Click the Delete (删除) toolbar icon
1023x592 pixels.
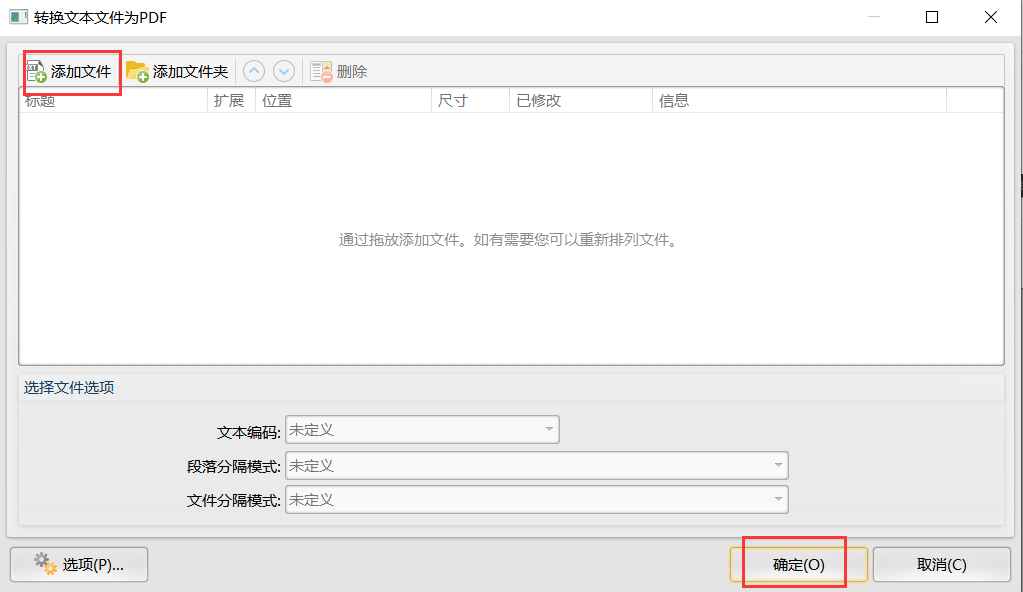[x=321, y=72]
